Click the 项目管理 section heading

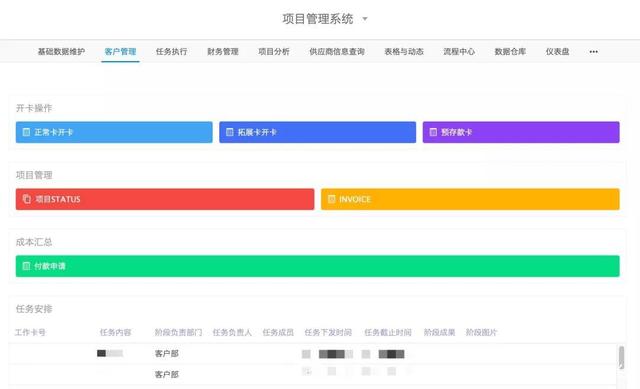(x=34, y=175)
